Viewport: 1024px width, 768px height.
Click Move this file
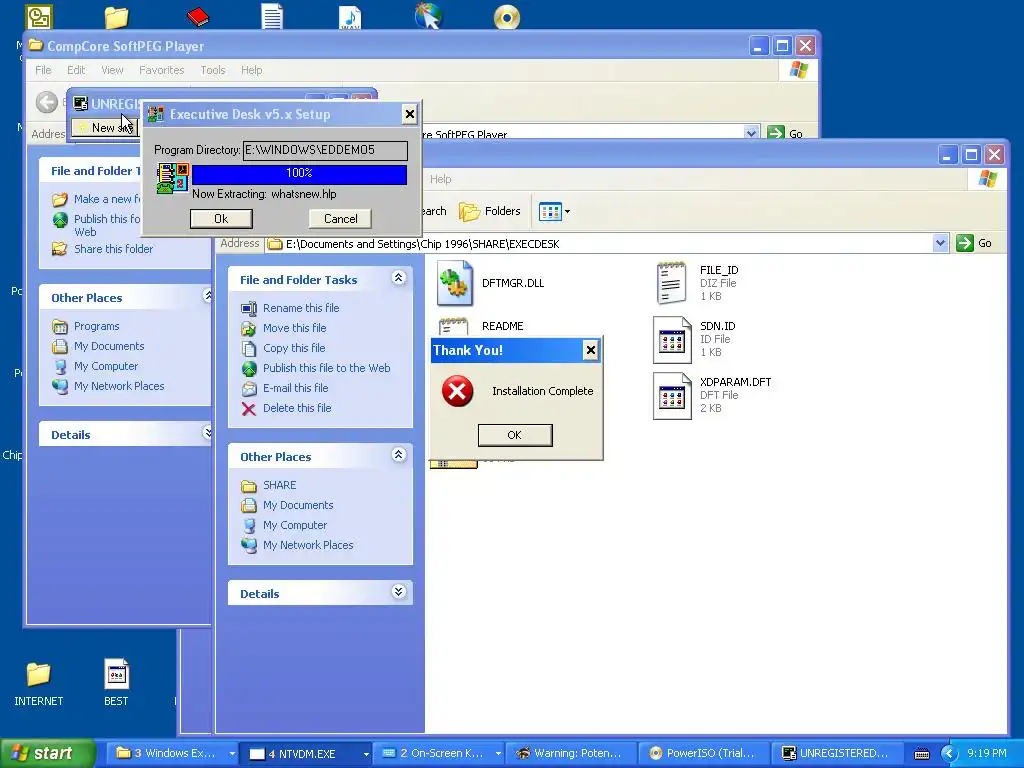(x=294, y=328)
